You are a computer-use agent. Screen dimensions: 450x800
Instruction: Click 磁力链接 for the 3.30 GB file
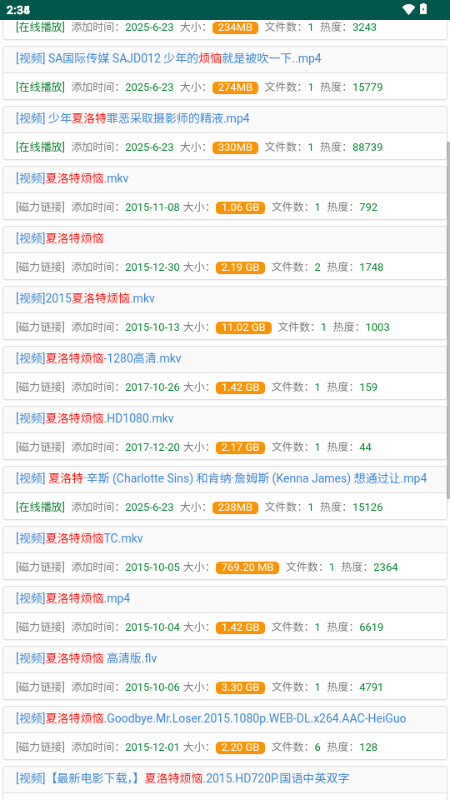click(x=40, y=687)
